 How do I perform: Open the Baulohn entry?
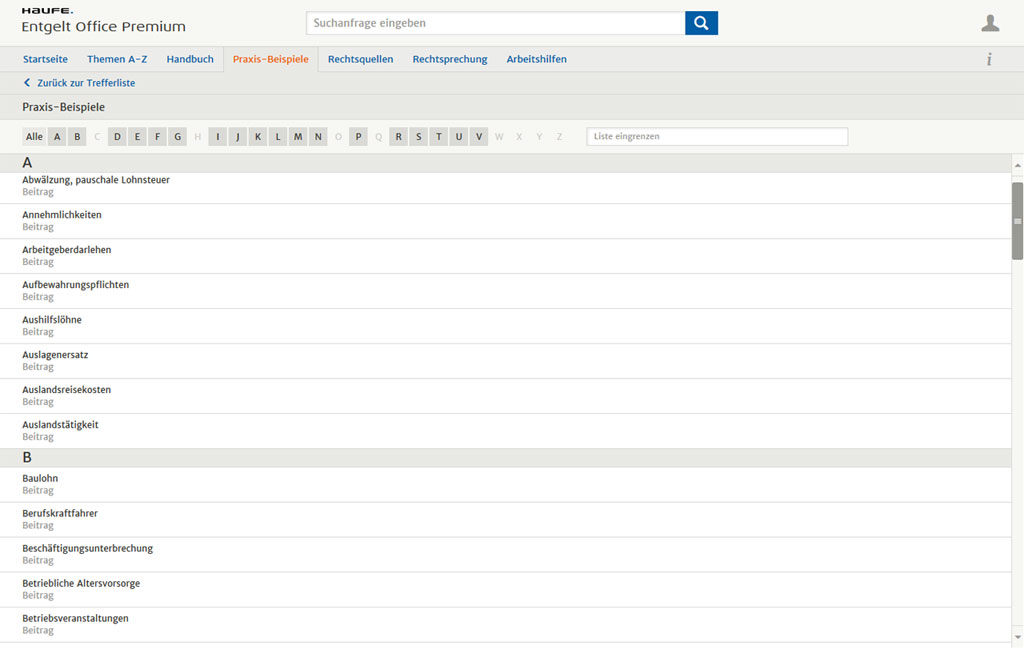pyautogui.click(x=505, y=485)
